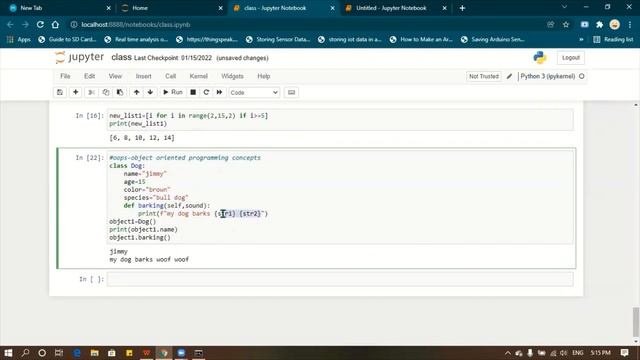Cut selected cells with scissors icon

click(91, 92)
